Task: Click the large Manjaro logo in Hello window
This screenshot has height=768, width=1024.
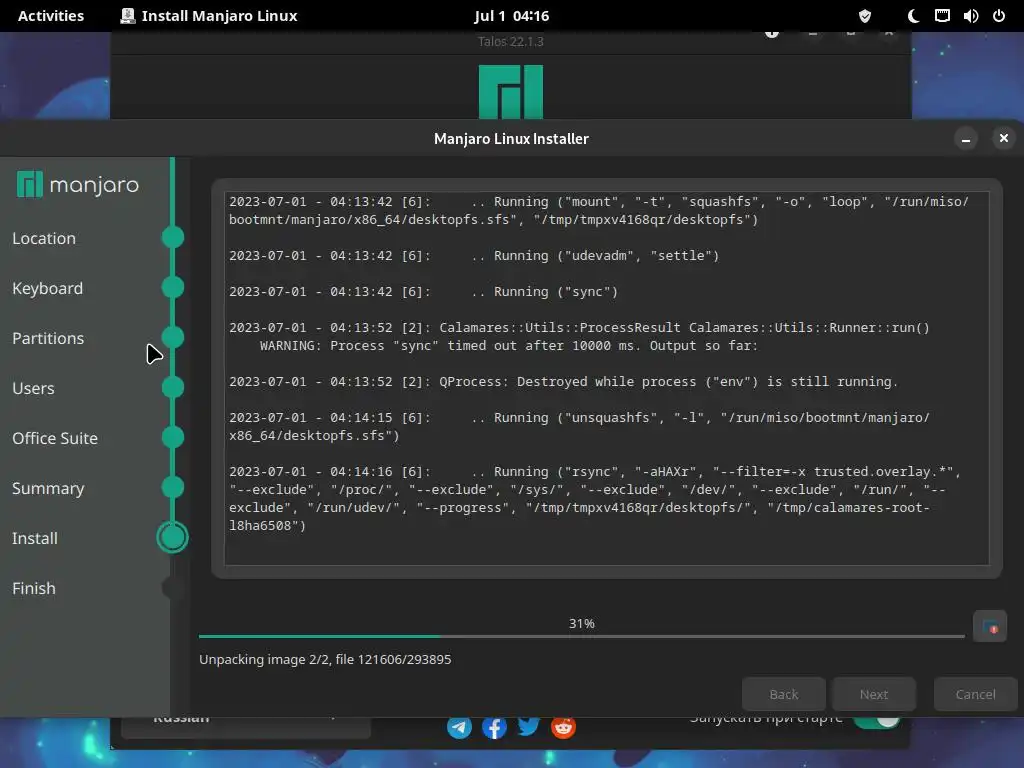Action: (x=511, y=91)
